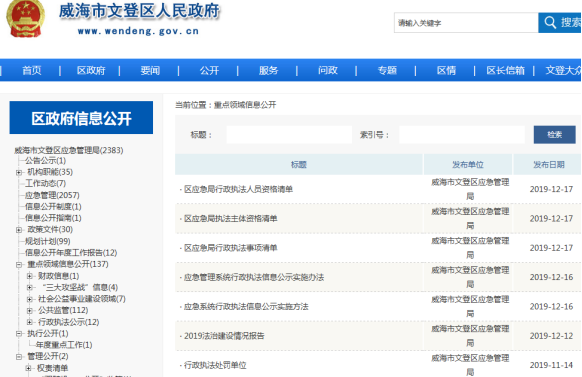Open the 专题 navigation tab

point(387,70)
